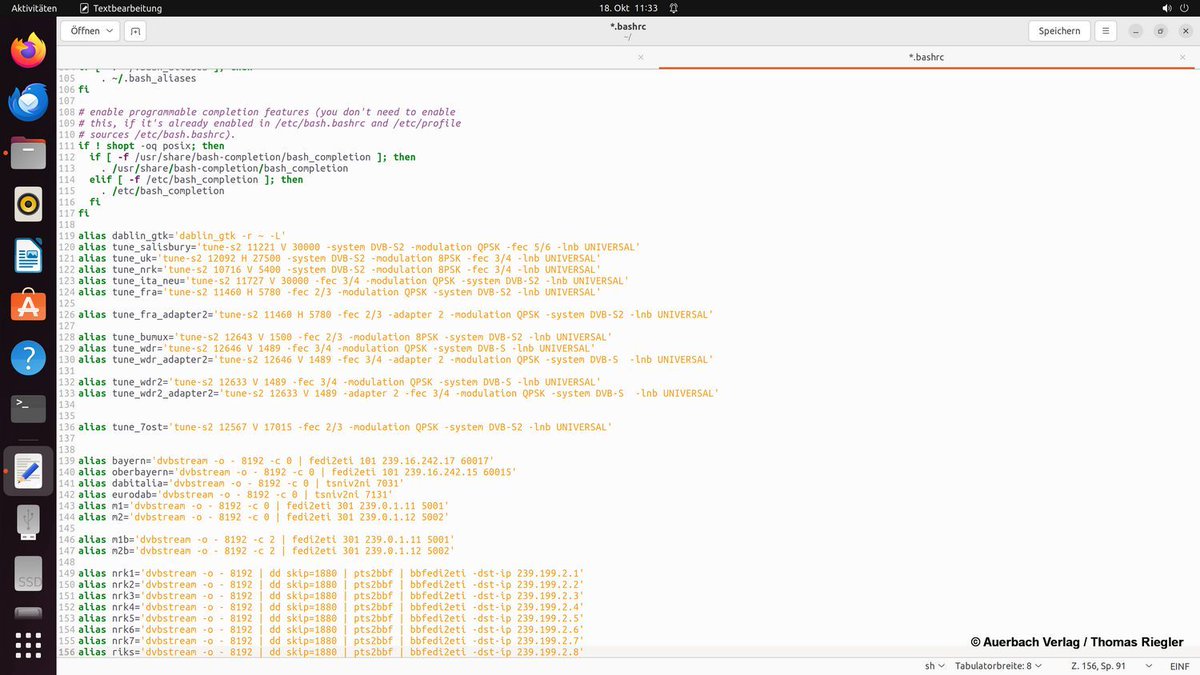The height and width of the screenshot is (675, 1200).
Task: Click the '. ~/.bash_aliases' line
Action: (148, 78)
